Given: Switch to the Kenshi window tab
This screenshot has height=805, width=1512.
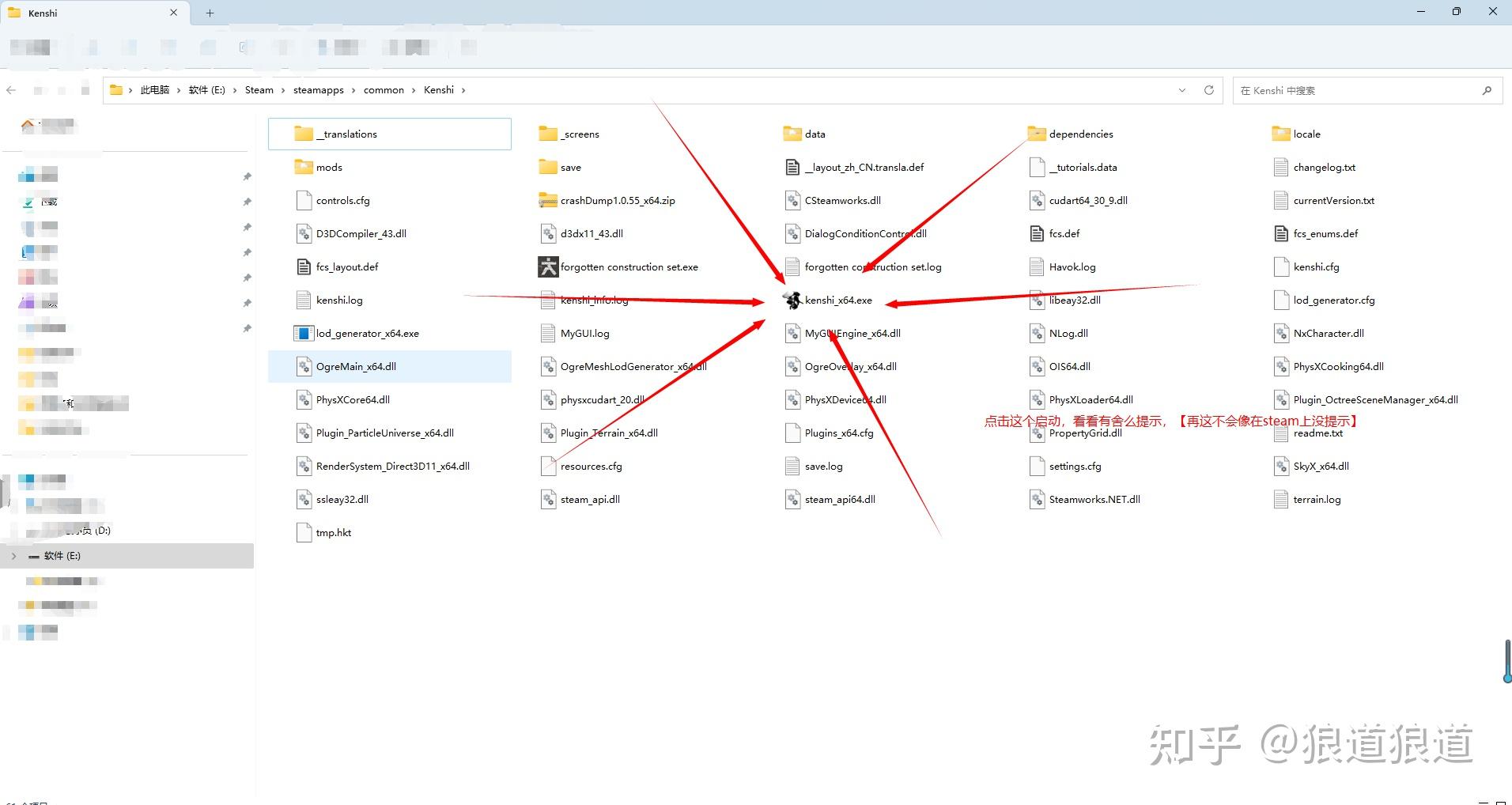Looking at the screenshot, I should [94, 13].
